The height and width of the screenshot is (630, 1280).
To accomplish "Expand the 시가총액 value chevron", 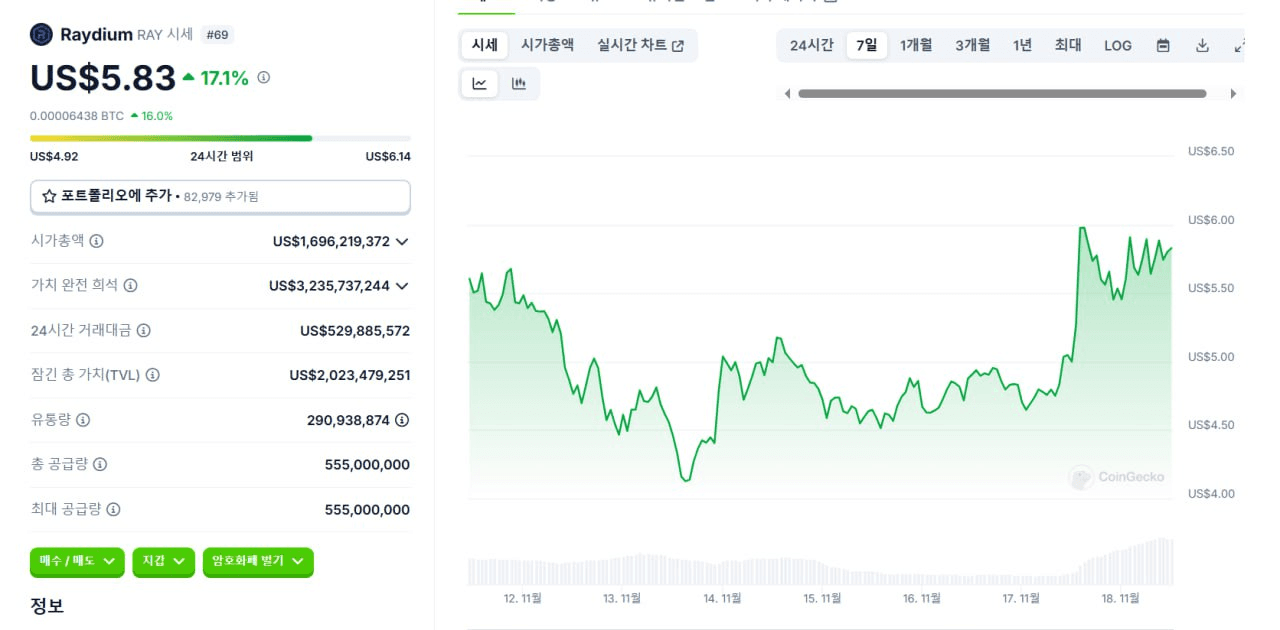I will tap(402, 241).
